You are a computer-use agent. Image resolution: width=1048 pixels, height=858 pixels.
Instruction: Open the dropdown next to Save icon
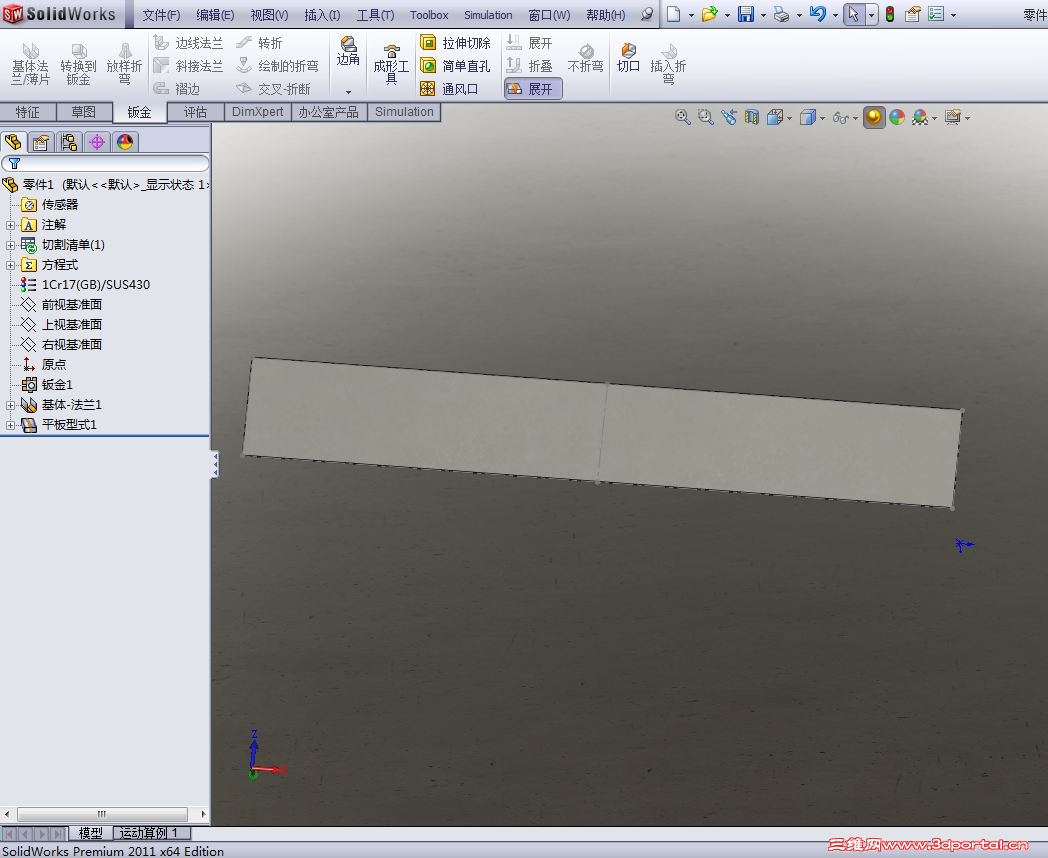[763, 15]
